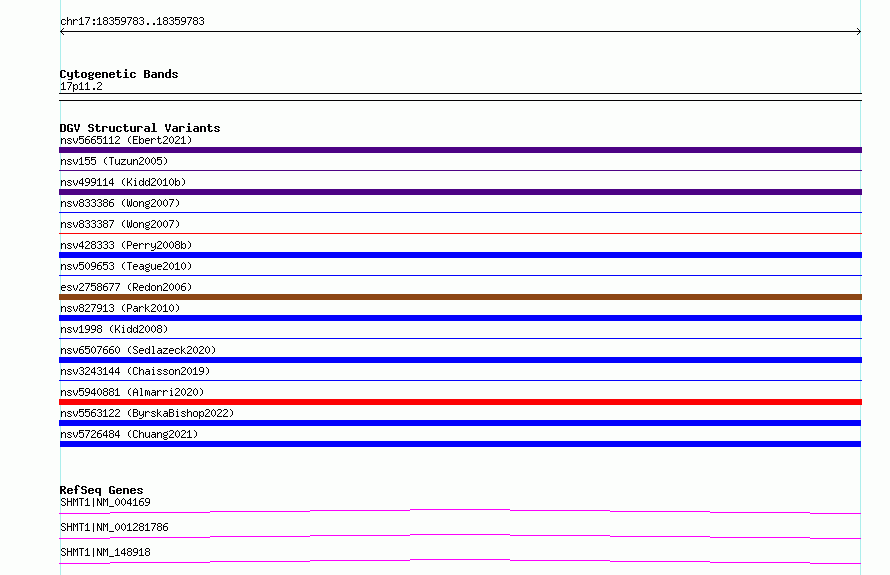
Task: Open variant nsv833386 (Wong2007)
Action: [120, 203]
